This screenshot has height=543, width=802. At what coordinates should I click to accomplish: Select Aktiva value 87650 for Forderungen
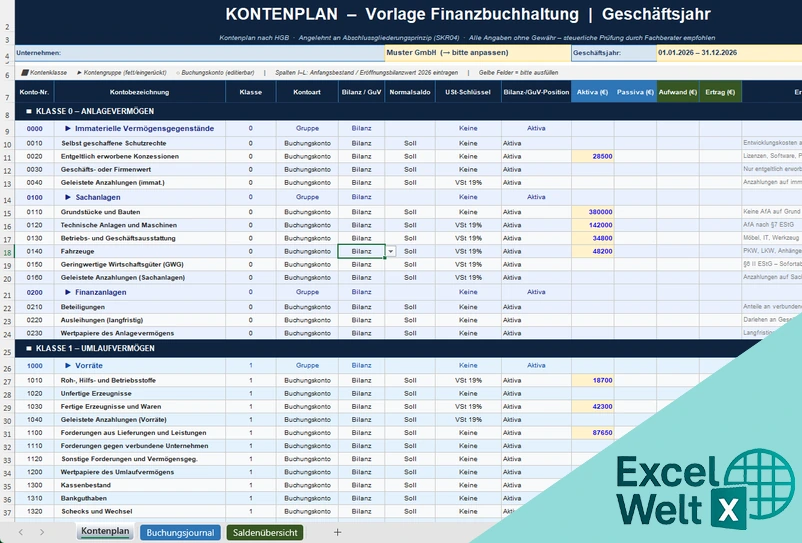pyautogui.click(x=593, y=433)
